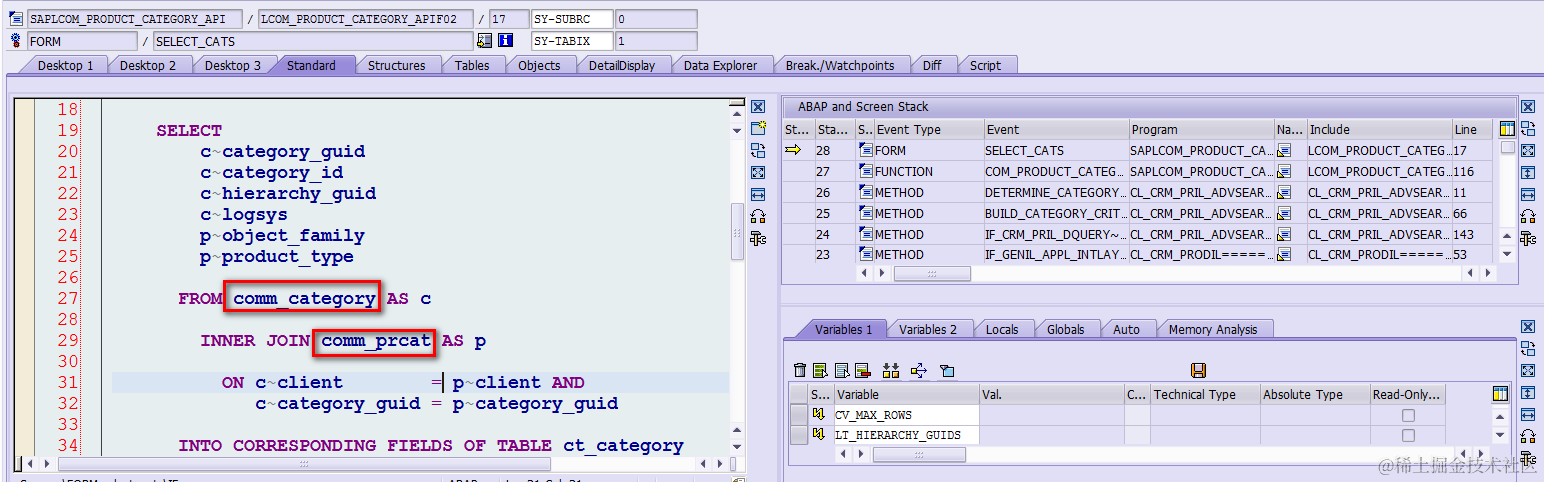Click the branching arrows icon in variables toolbar
Image resolution: width=1544 pixels, height=482 pixels.
click(919, 371)
